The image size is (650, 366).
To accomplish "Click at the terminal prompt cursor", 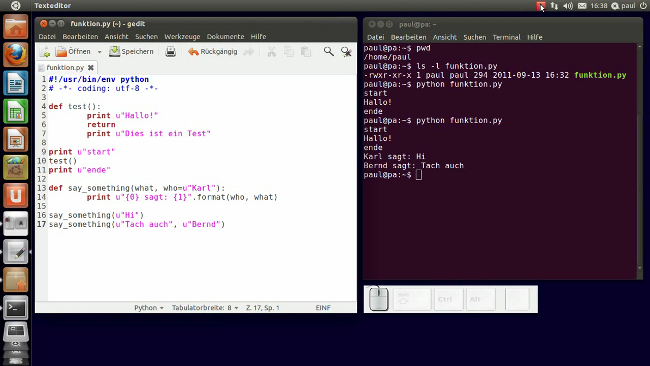I will [x=419, y=175].
